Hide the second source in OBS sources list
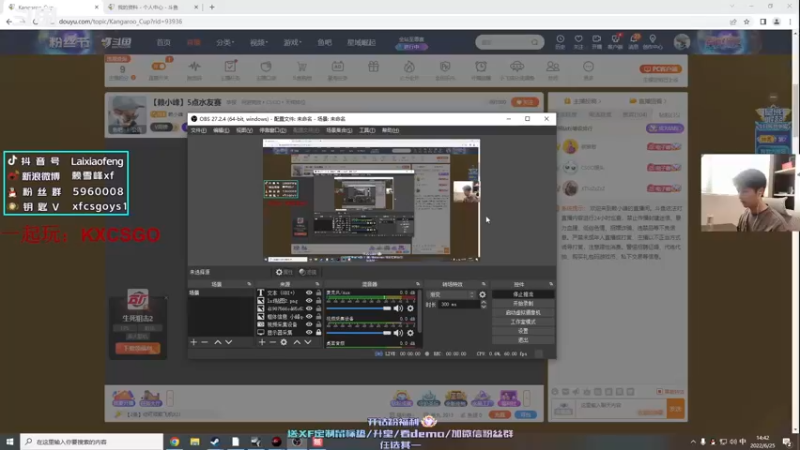The height and width of the screenshot is (450, 800). point(309,301)
